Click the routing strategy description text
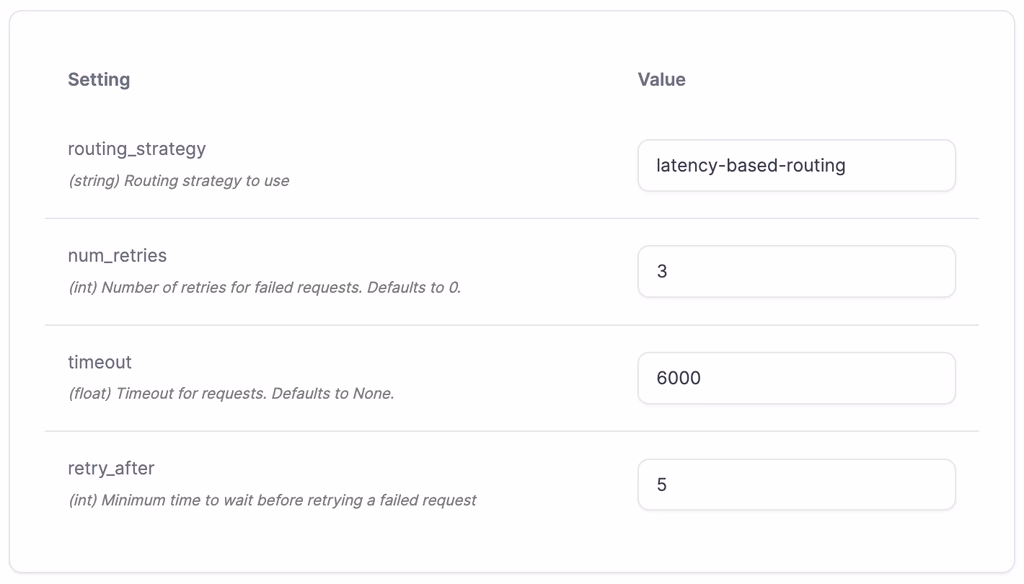 [178, 181]
